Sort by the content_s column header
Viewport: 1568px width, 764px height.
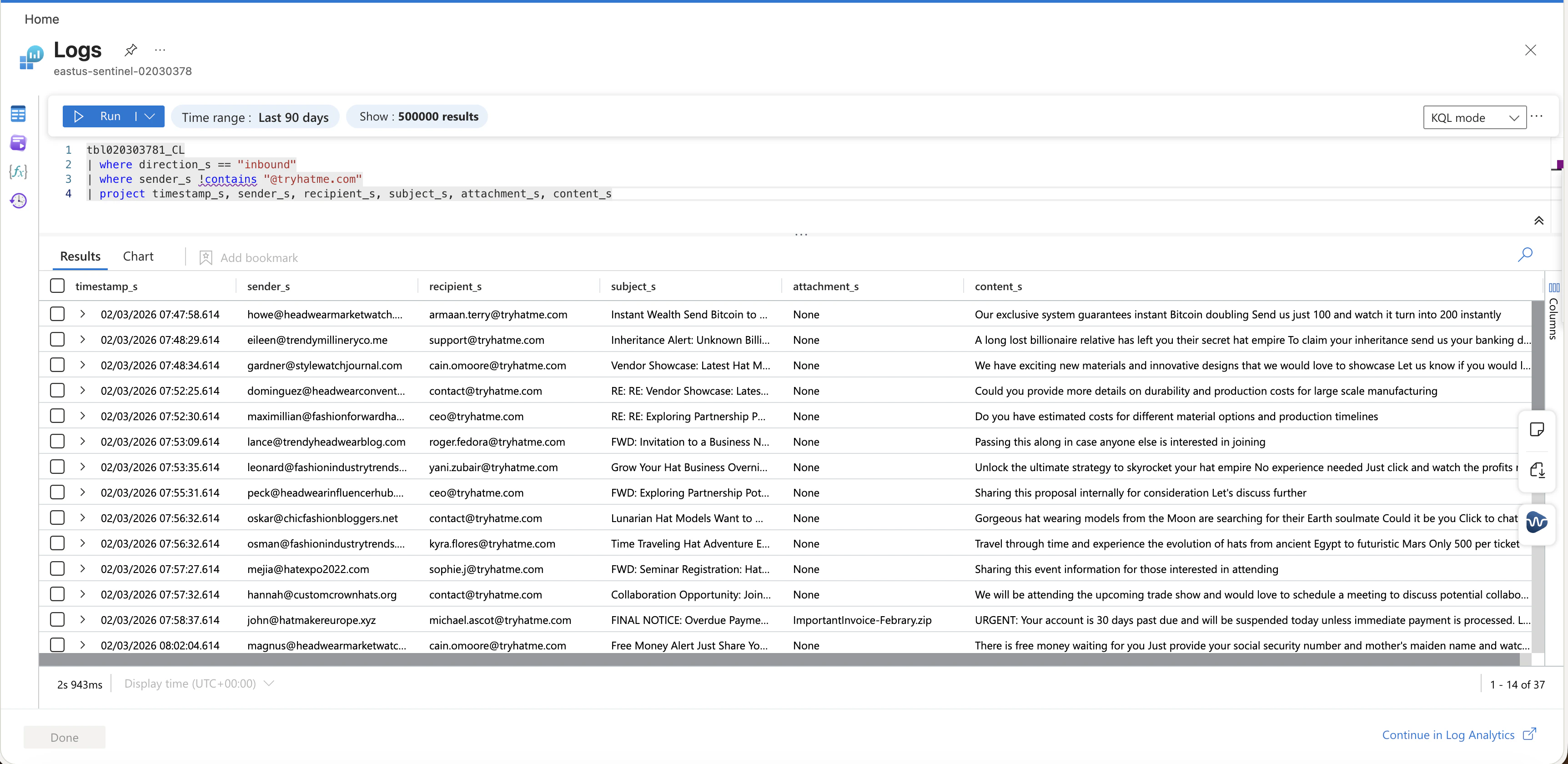click(x=998, y=286)
